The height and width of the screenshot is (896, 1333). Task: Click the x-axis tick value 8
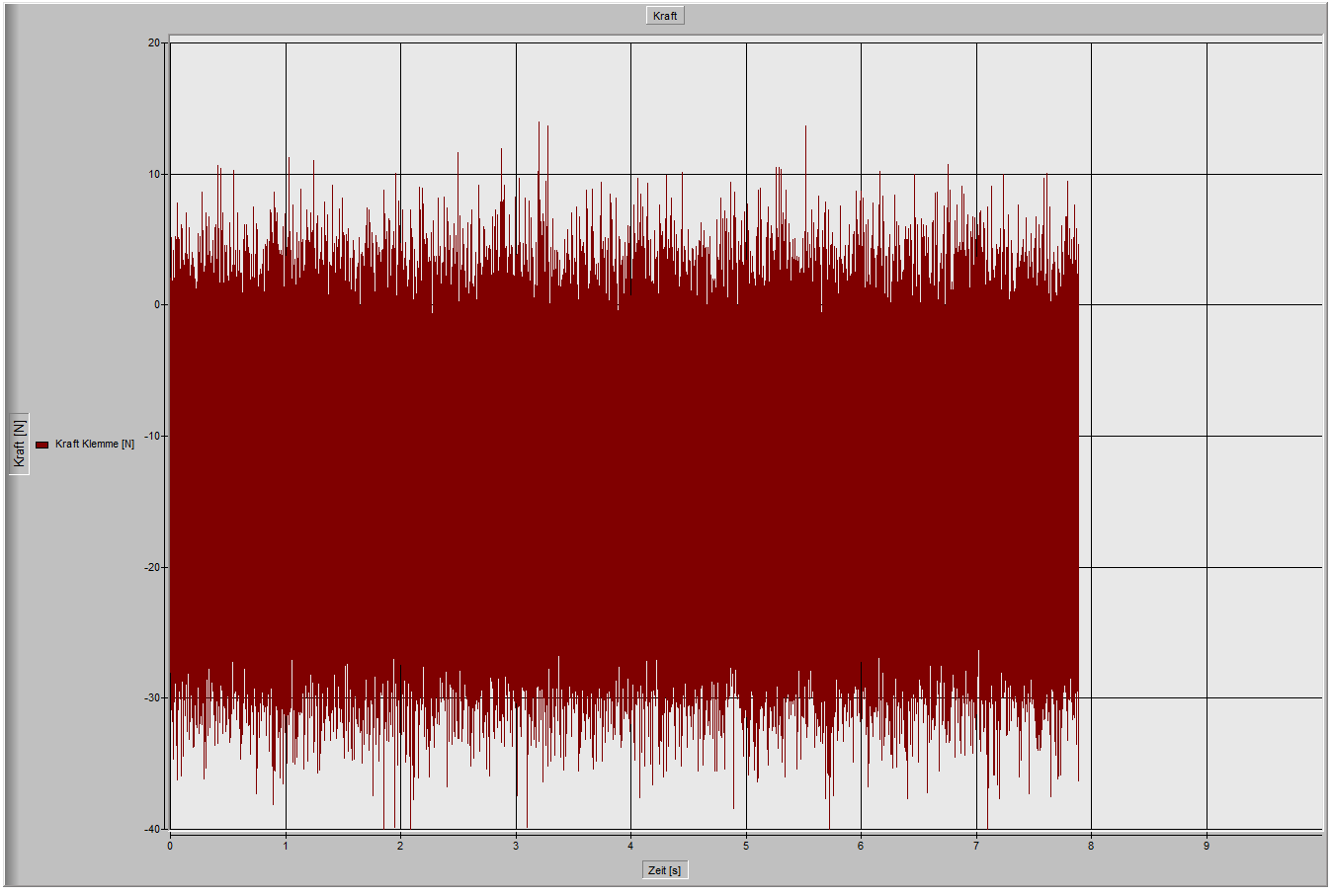click(1091, 846)
